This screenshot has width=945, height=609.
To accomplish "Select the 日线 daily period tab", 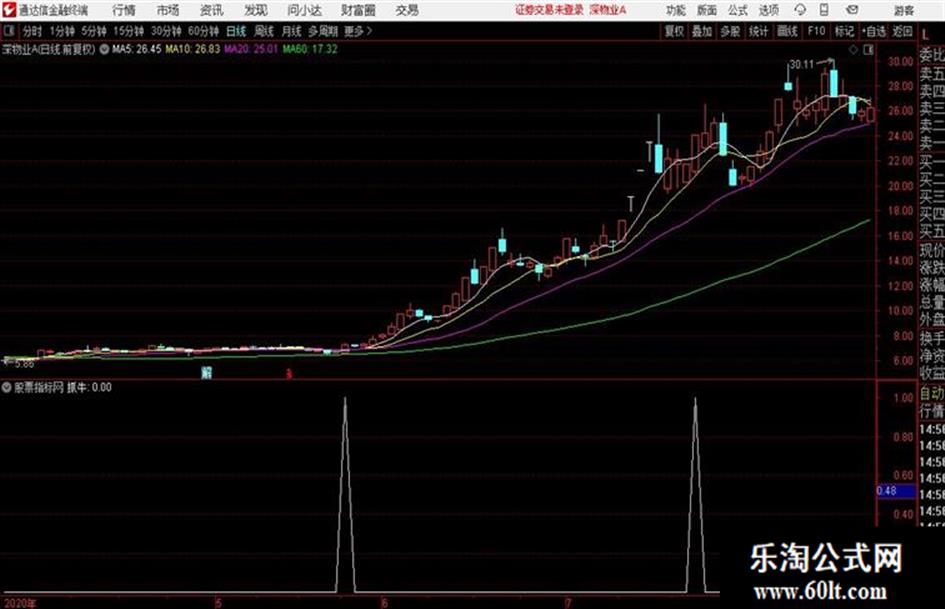I will 236,31.
